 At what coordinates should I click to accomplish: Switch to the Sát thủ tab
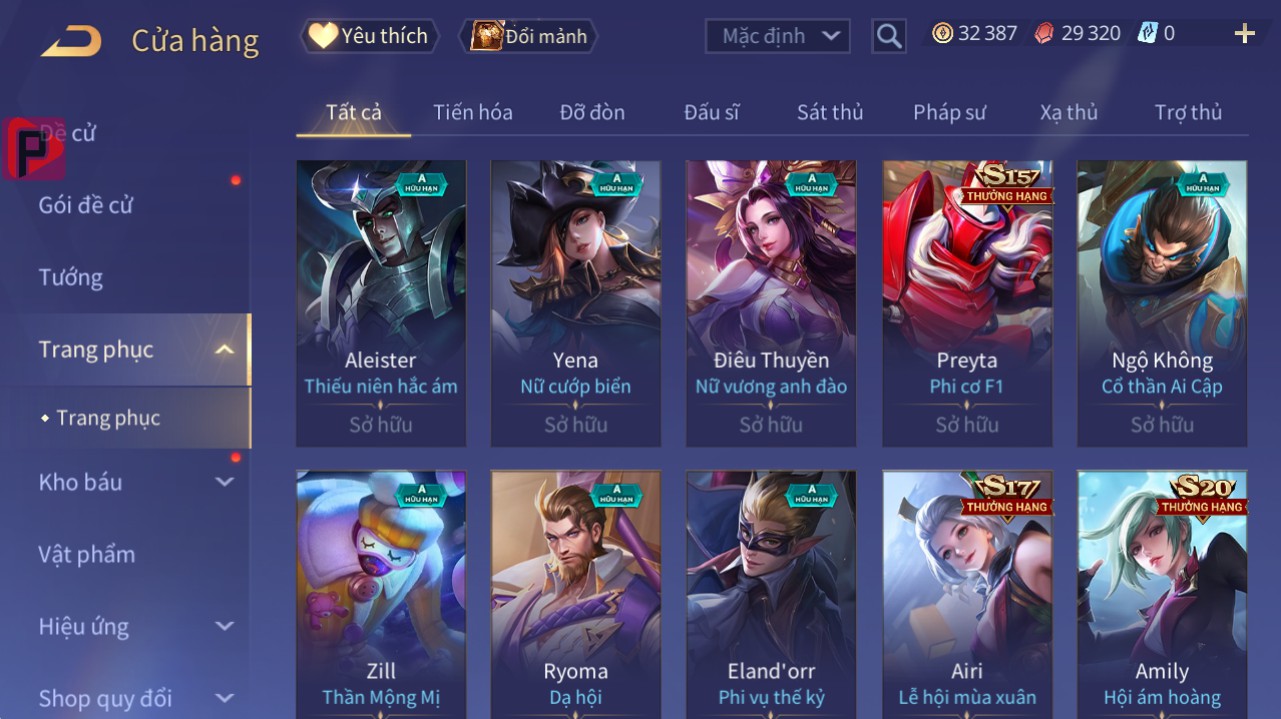tap(830, 112)
